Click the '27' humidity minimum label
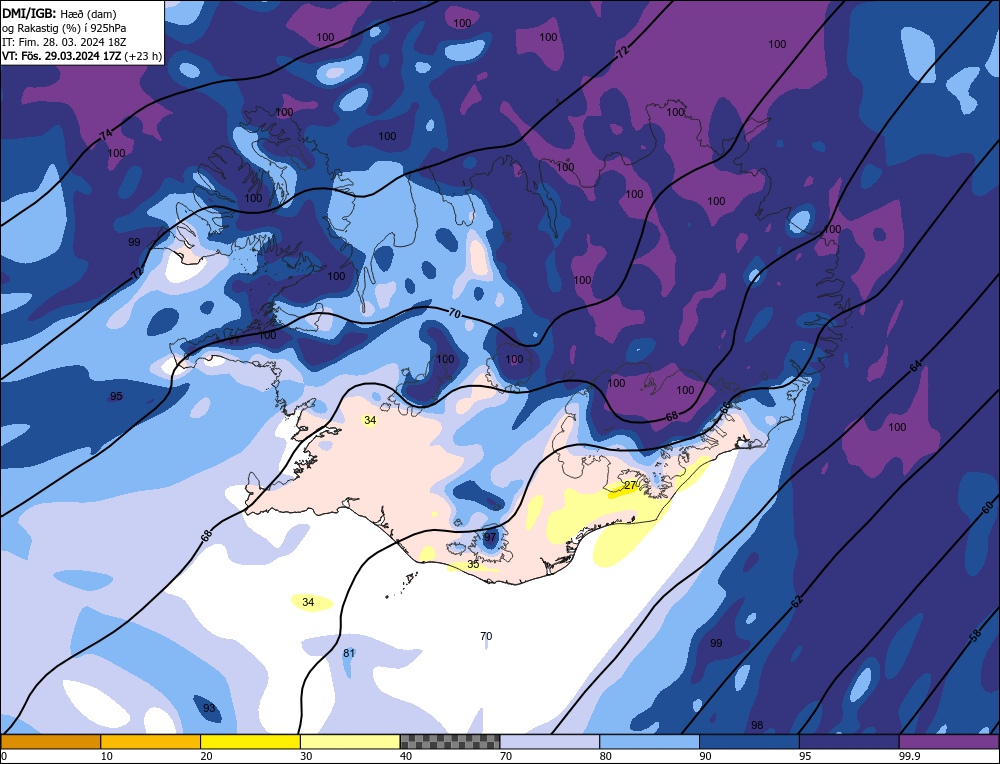 click(630, 485)
